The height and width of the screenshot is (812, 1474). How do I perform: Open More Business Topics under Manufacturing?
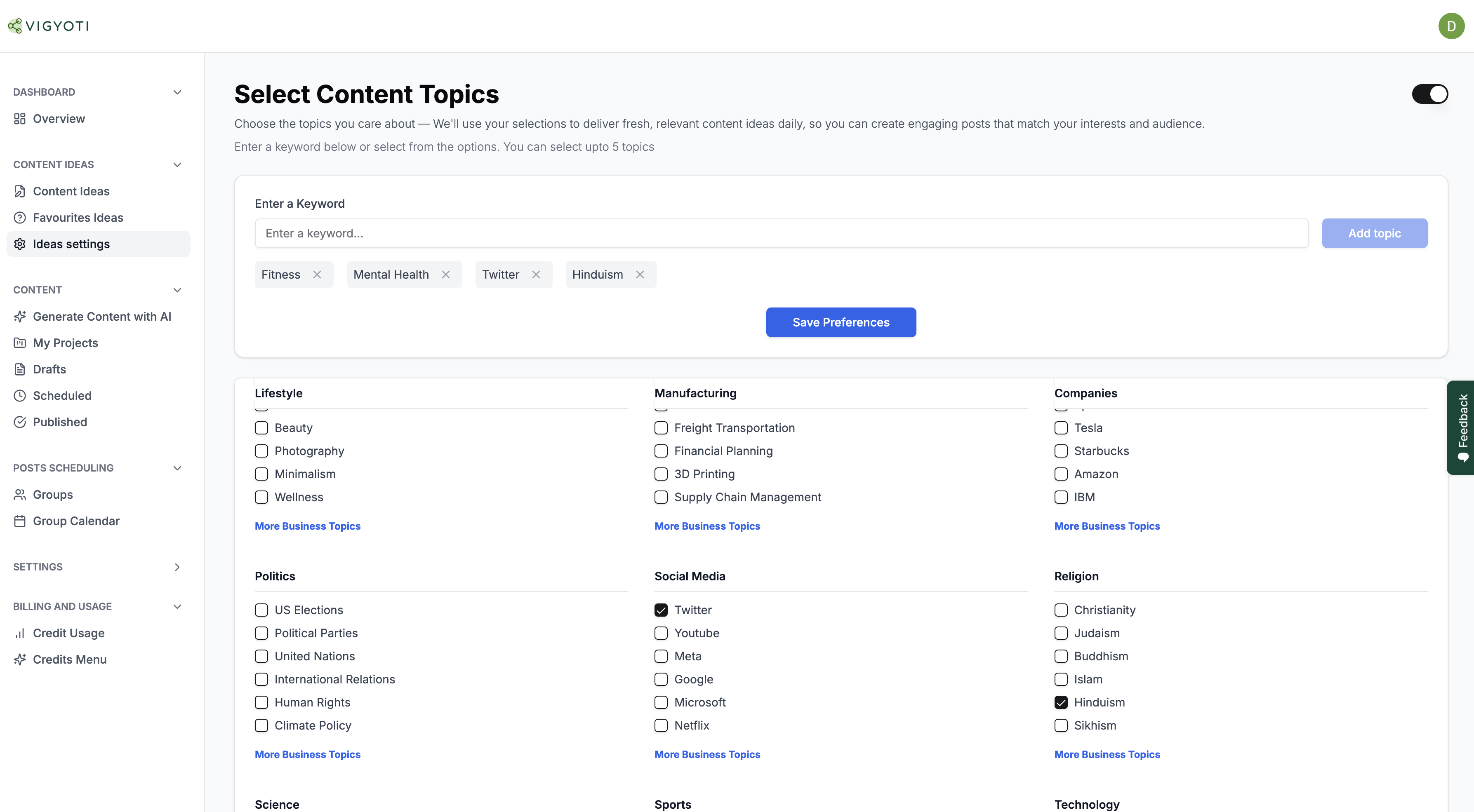[x=707, y=526]
